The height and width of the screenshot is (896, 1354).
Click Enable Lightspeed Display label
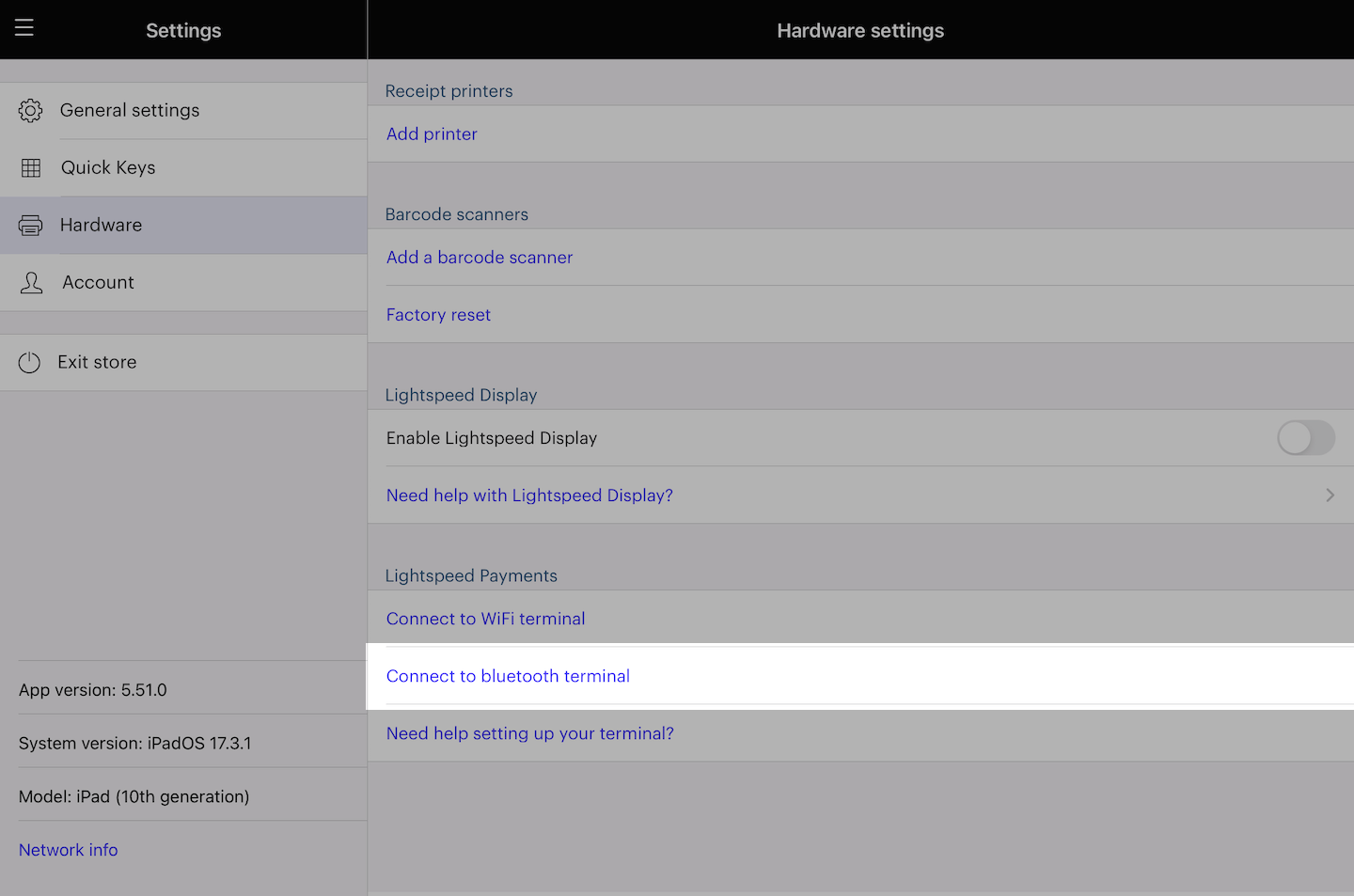pyautogui.click(x=492, y=438)
